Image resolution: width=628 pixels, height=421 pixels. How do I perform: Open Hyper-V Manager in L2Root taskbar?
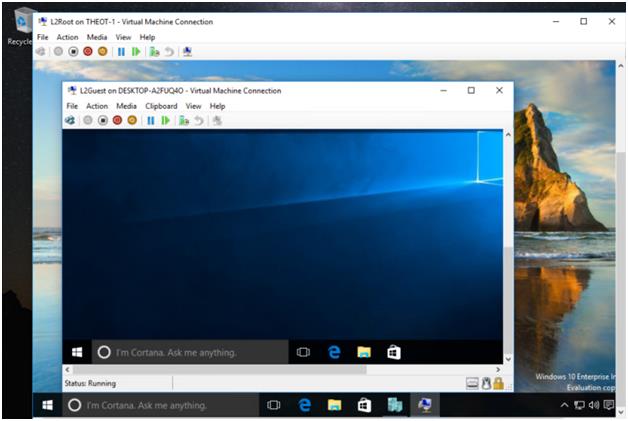tap(395, 405)
